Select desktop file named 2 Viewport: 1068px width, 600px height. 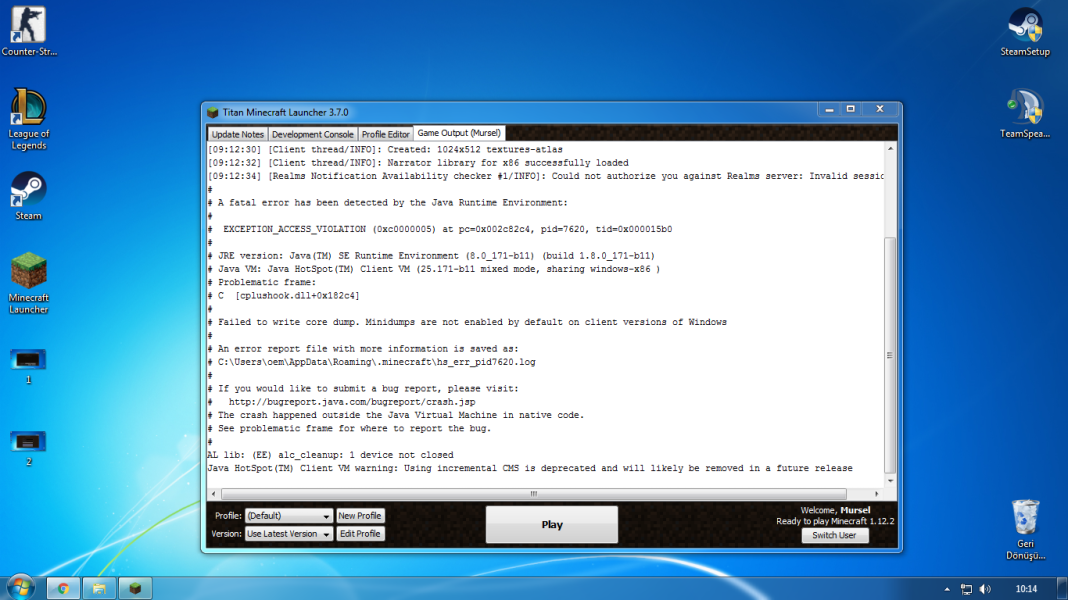29,448
